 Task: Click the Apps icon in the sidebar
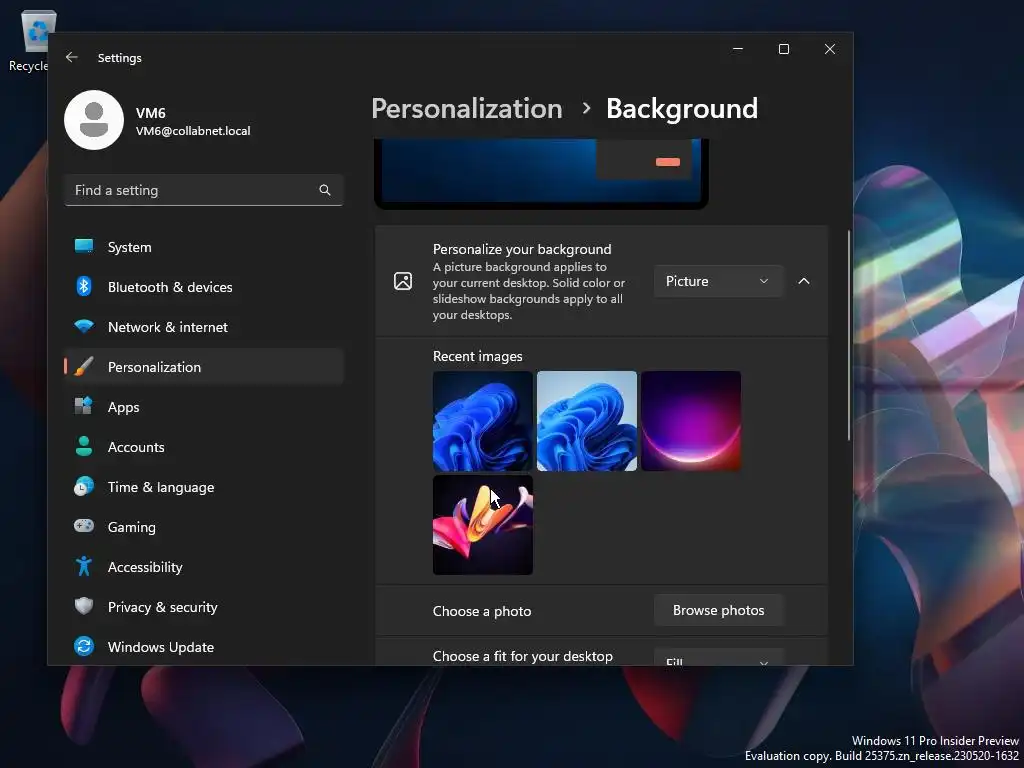84,406
